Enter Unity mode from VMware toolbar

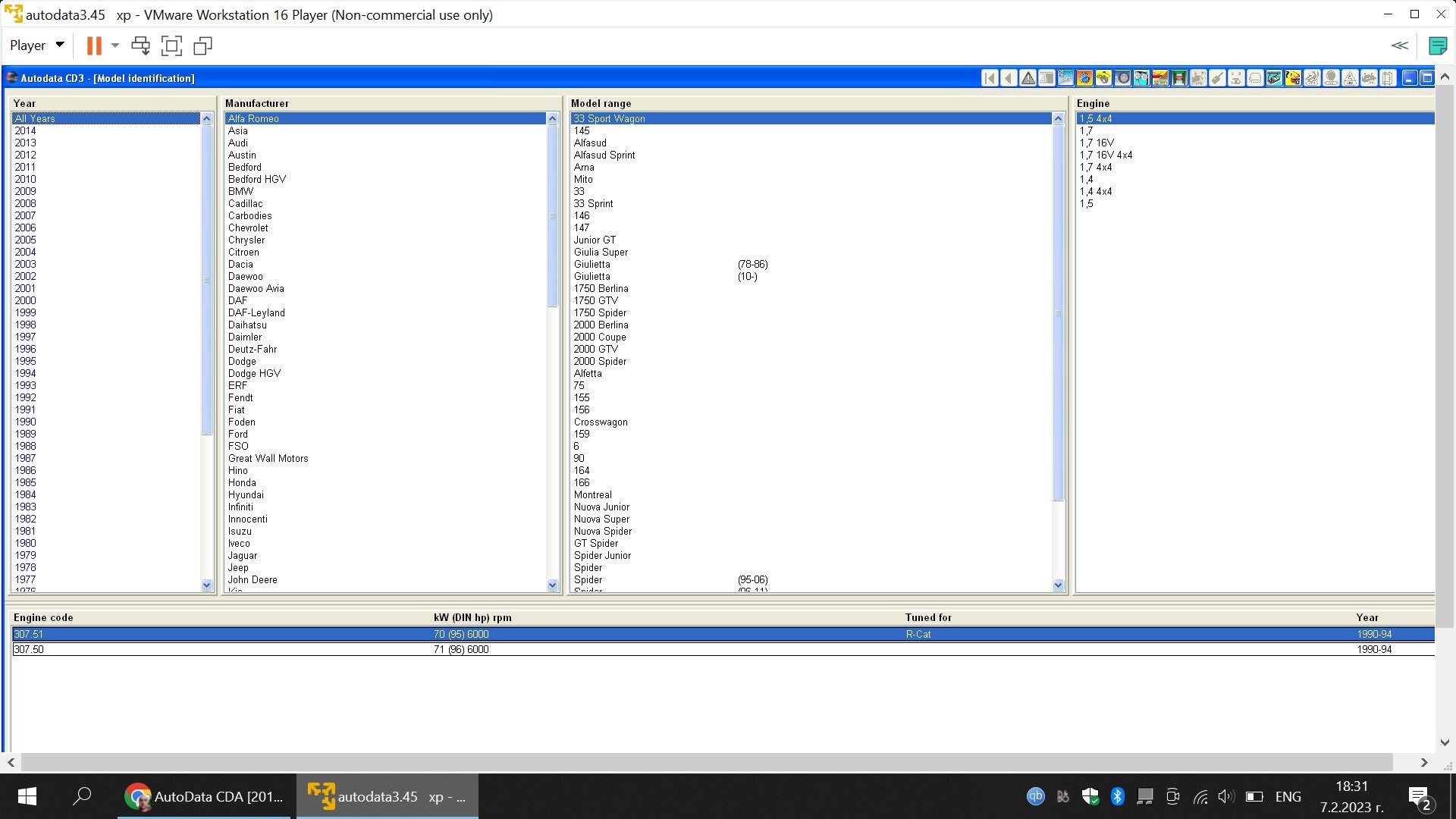(x=202, y=45)
